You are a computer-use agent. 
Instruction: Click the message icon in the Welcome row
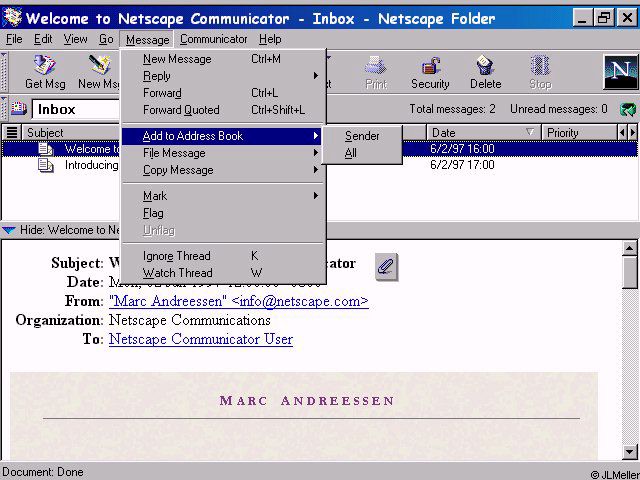pyautogui.click(x=46, y=149)
